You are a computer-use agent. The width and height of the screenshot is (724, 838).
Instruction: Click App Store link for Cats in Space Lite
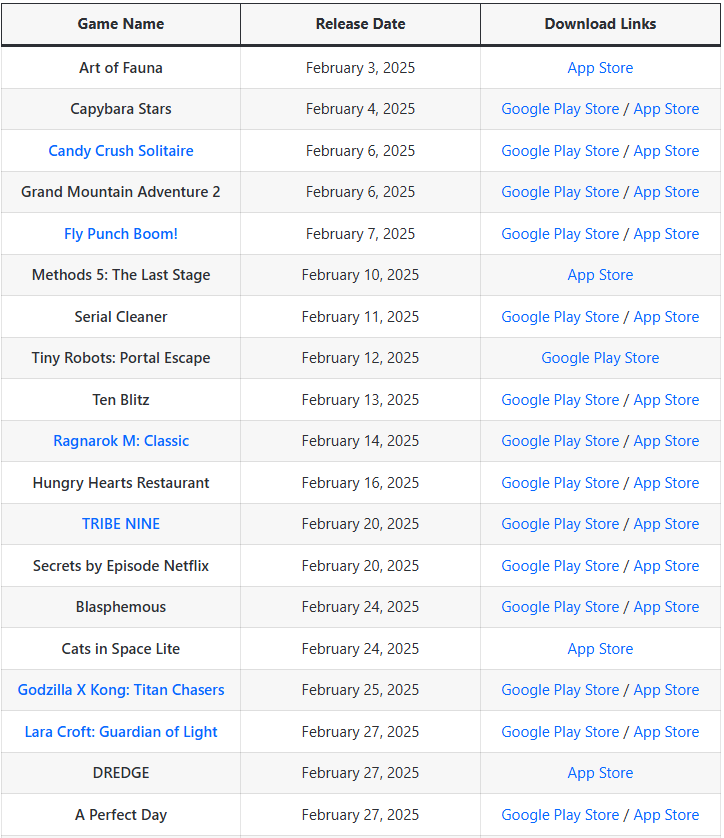coord(600,649)
